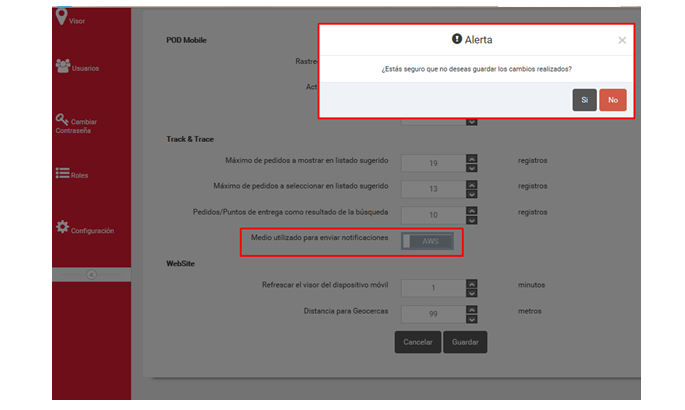The height and width of the screenshot is (410, 685).
Task: Select the Cambiar Contraseña key icon
Action: click(x=62, y=119)
